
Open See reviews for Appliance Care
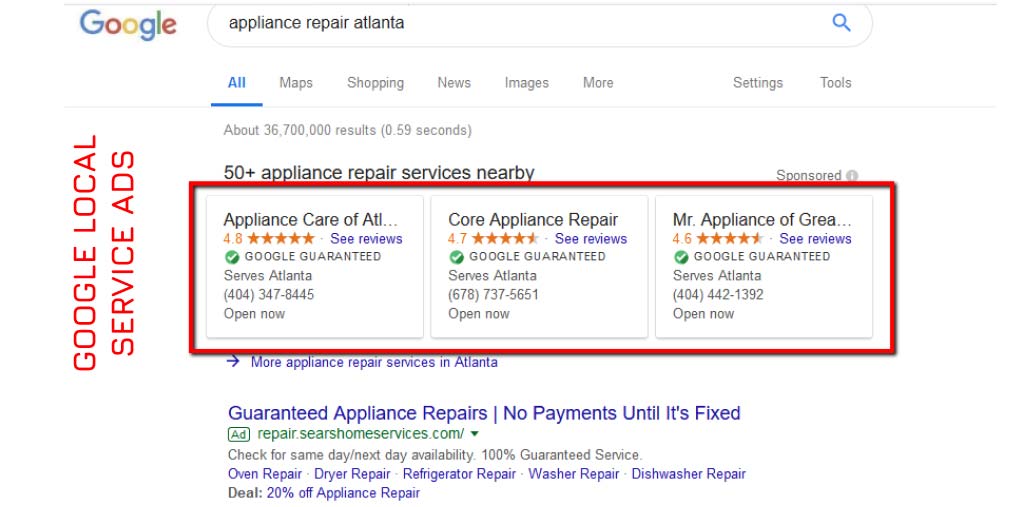tap(366, 238)
